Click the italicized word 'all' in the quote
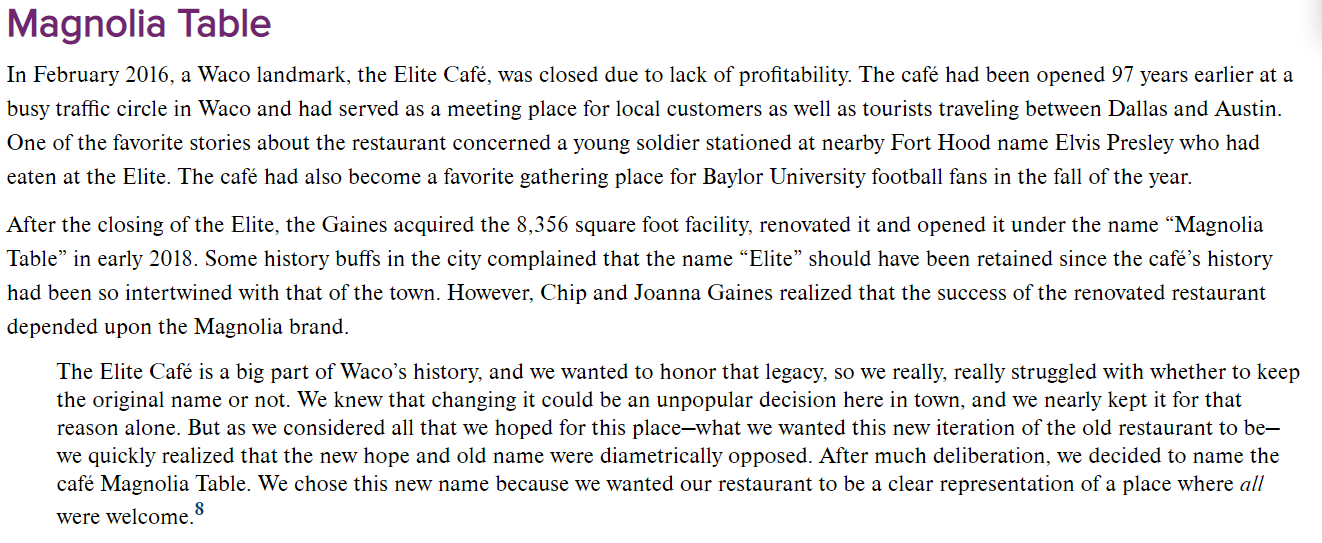Viewport: 1322px width, 543px height. point(1252,484)
